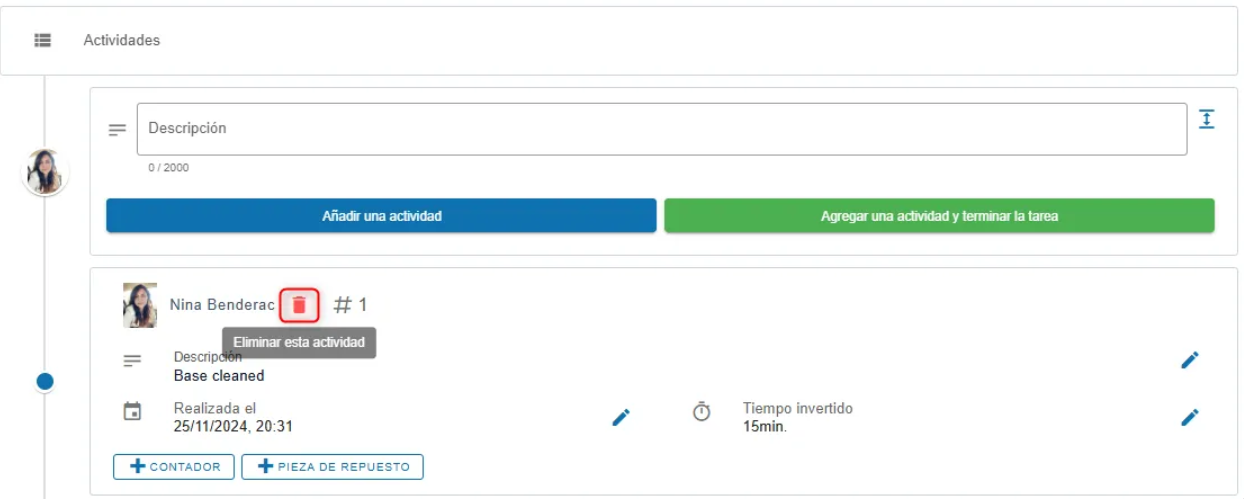The height and width of the screenshot is (499, 1244).
Task: Click 'Agregar una actividad y terminar la tarea'
Action: click(x=939, y=216)
